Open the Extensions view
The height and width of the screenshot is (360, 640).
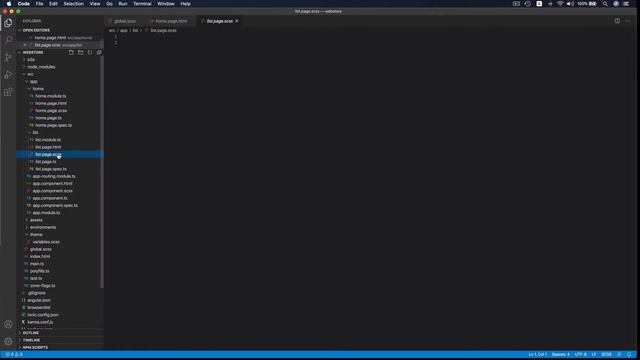[x=8, y=92]
